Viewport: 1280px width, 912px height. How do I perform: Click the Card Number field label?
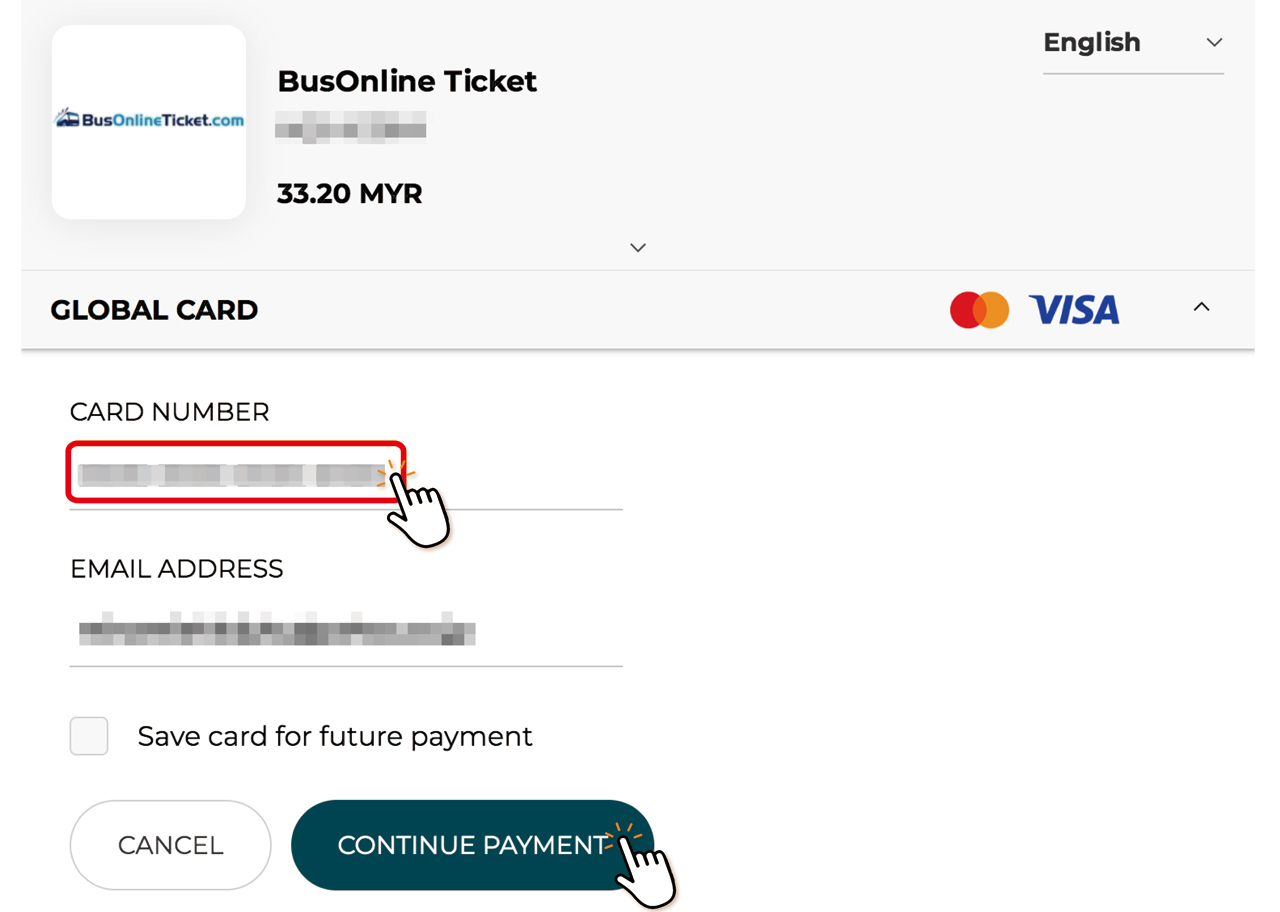click(x=169, y=412)
